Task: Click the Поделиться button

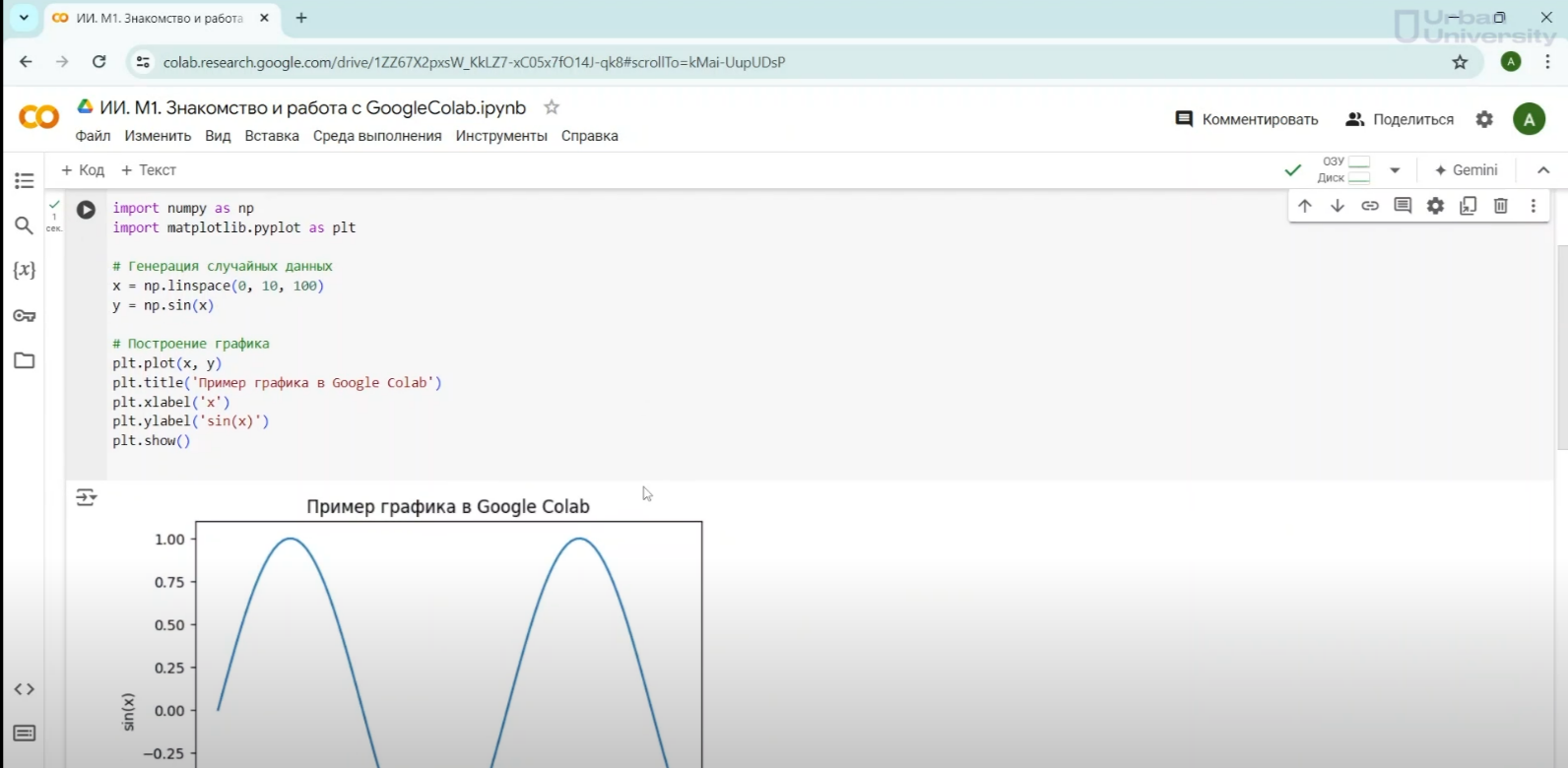Action: (1400, 119)
